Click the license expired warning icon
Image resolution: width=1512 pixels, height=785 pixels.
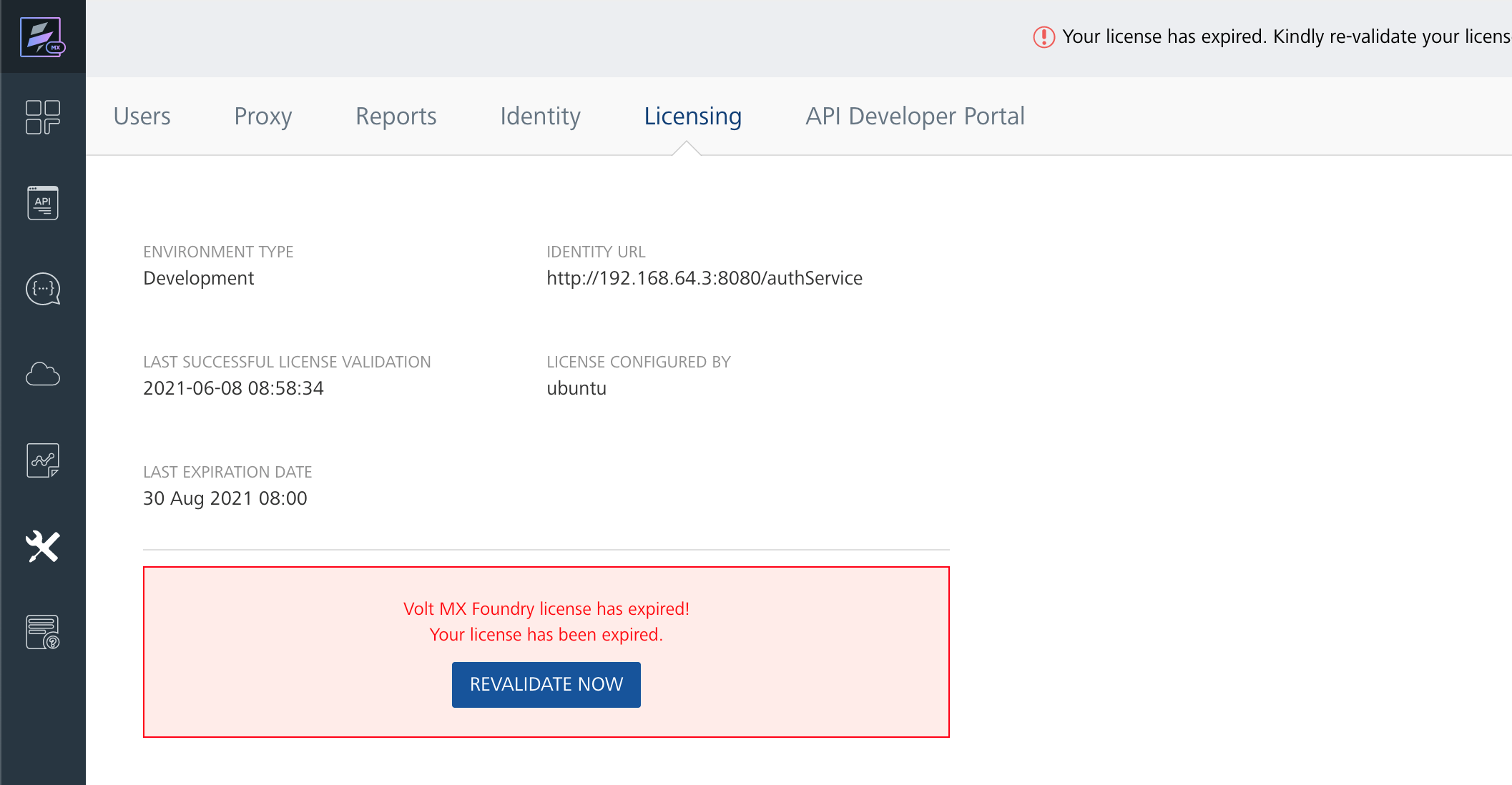(x=1044, y=36)
